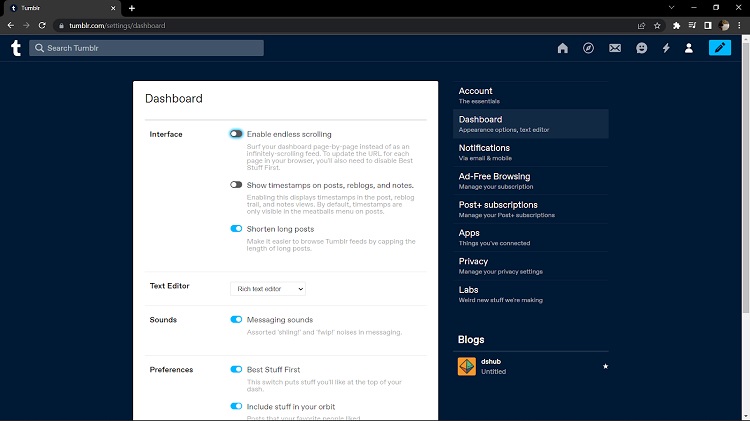The width and height of the screenshot is (750, 421).
Task: Open the Activity lightning bolt icon
Action: point(666,48)
